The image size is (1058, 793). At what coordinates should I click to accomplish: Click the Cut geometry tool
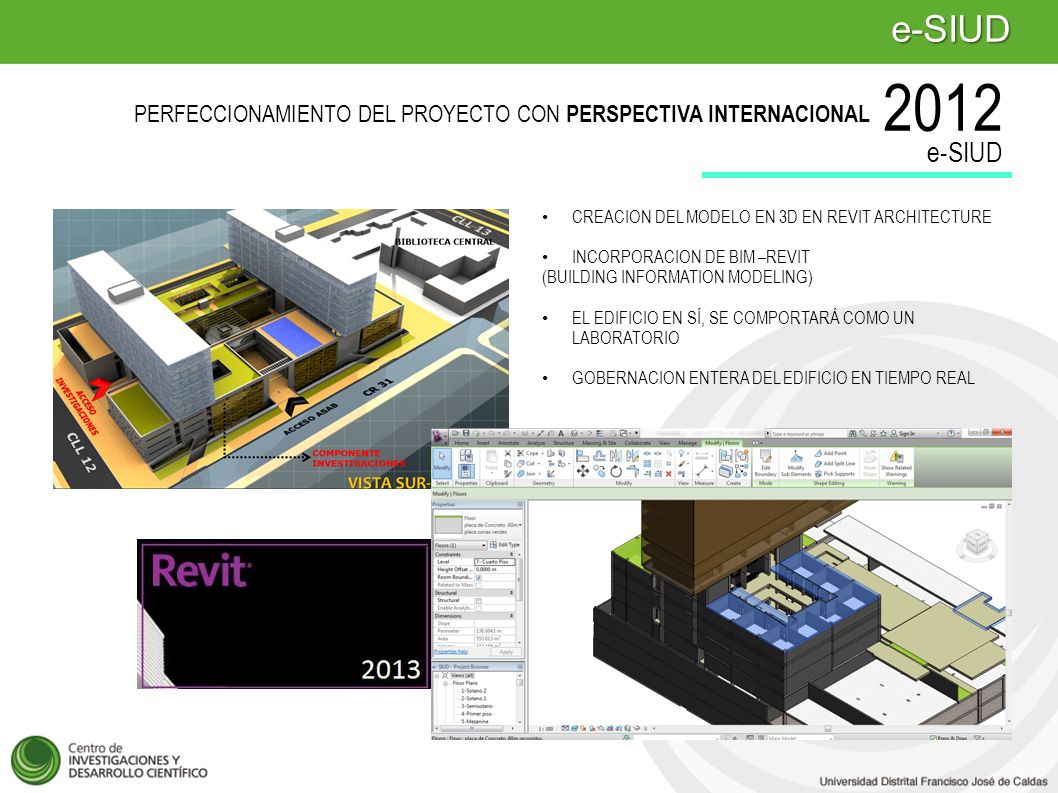[528, 464]
